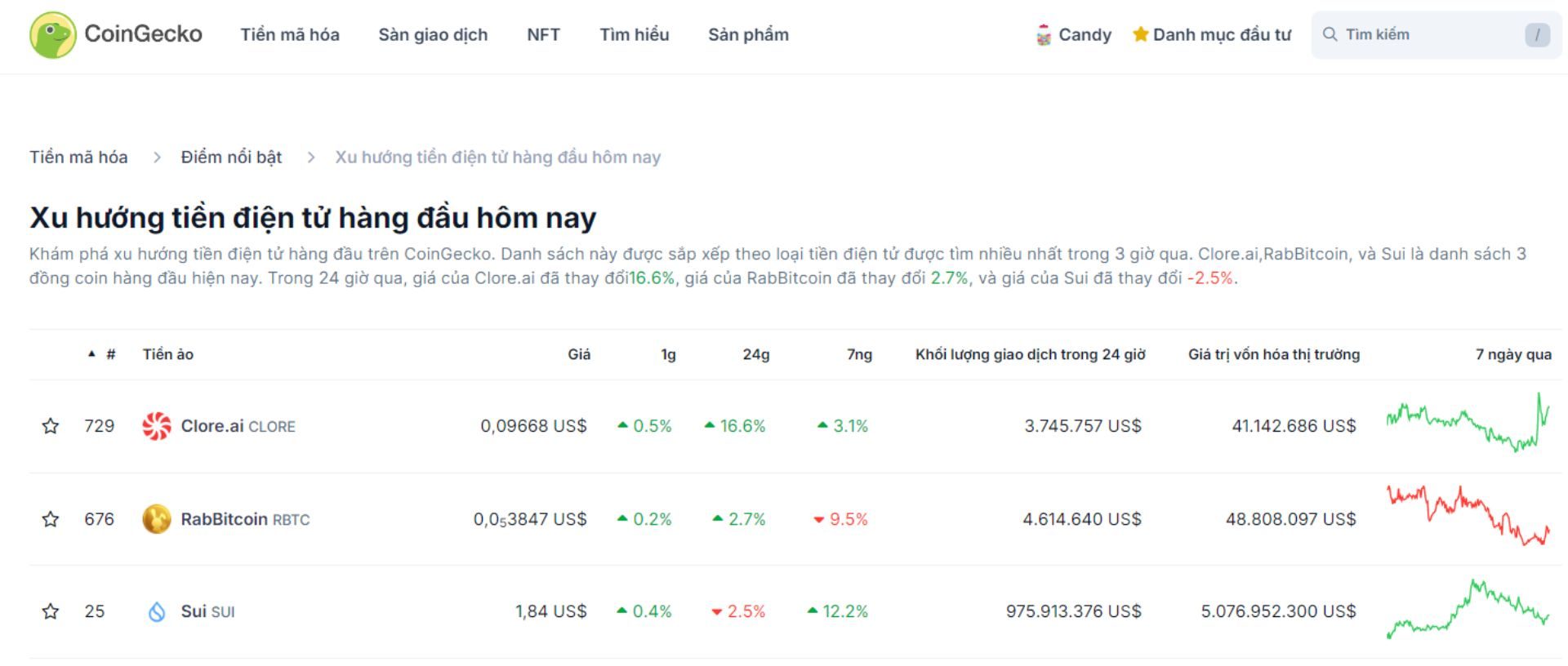Toggle favorite star for RabBitcoin

tap(51, 519)
